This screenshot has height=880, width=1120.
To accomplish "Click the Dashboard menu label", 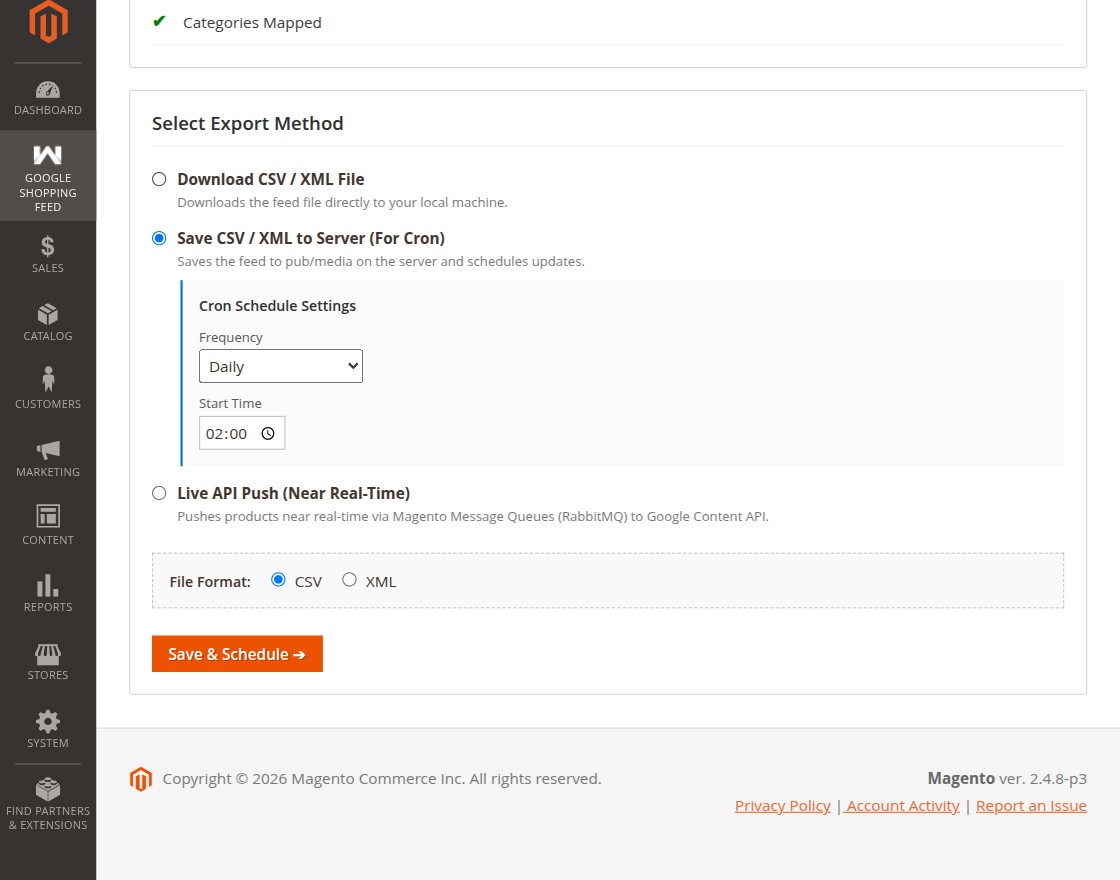I will click(x=48, y=110).
